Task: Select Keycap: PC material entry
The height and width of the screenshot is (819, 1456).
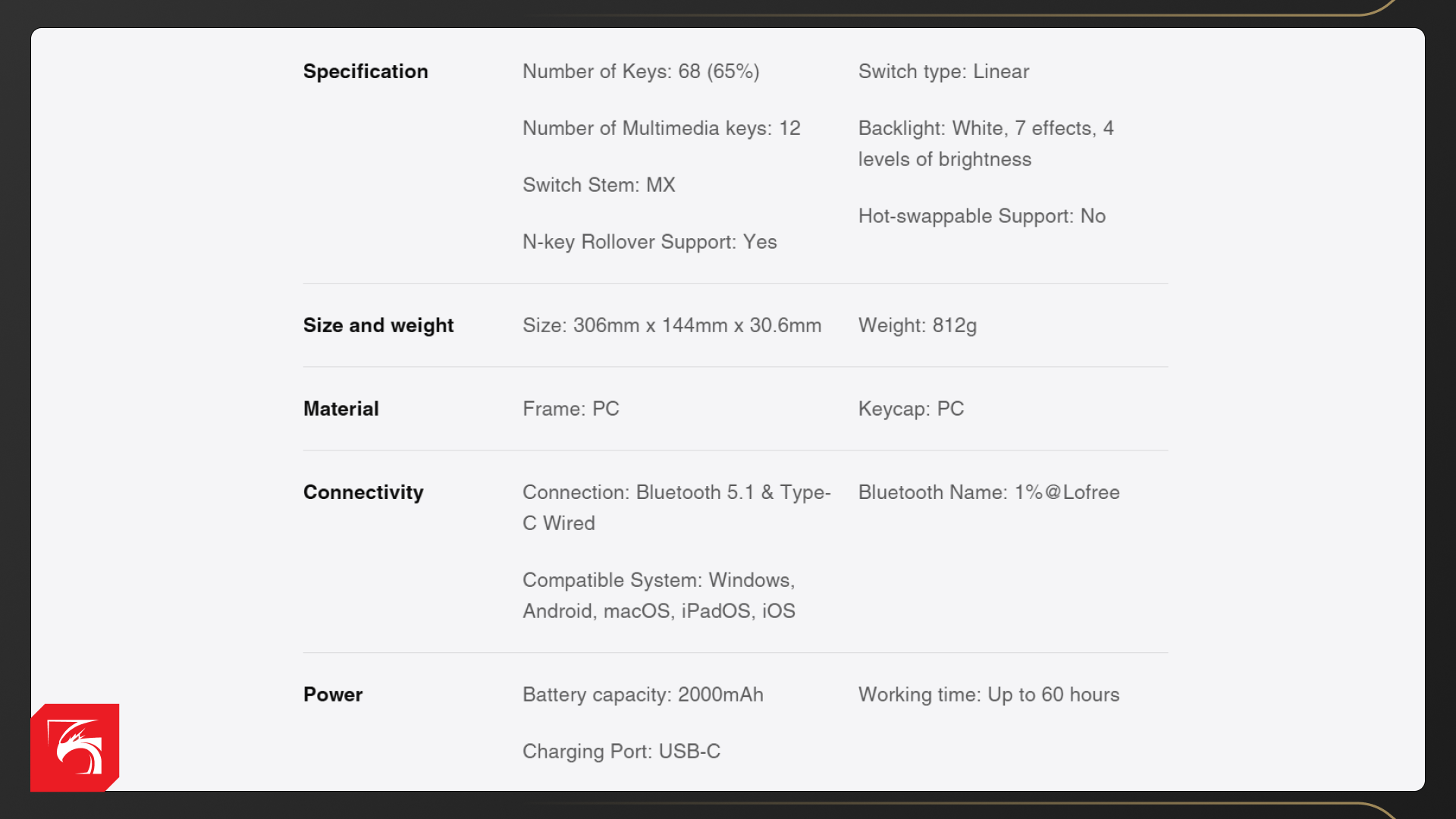Action: [x=911, y=409]
